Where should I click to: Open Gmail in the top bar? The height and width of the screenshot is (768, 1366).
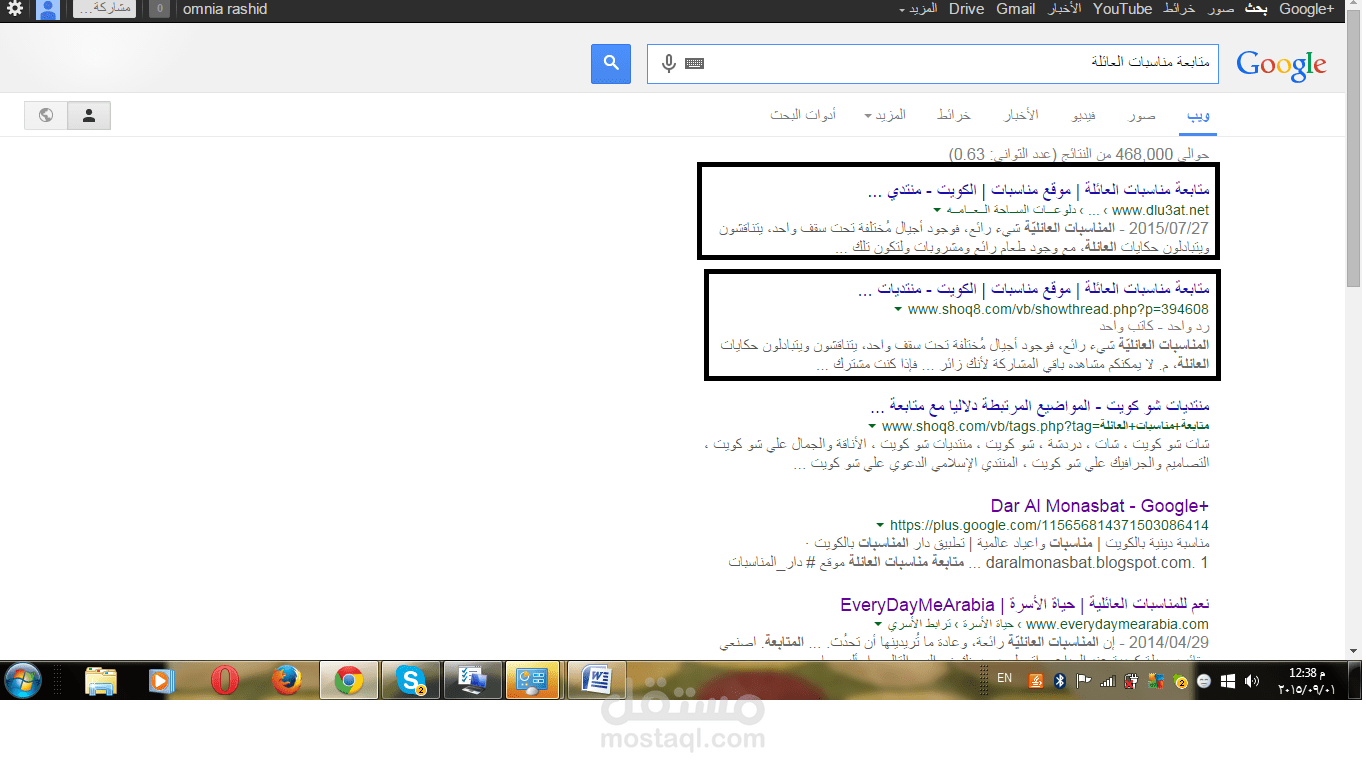click(x=1016, y=9)
